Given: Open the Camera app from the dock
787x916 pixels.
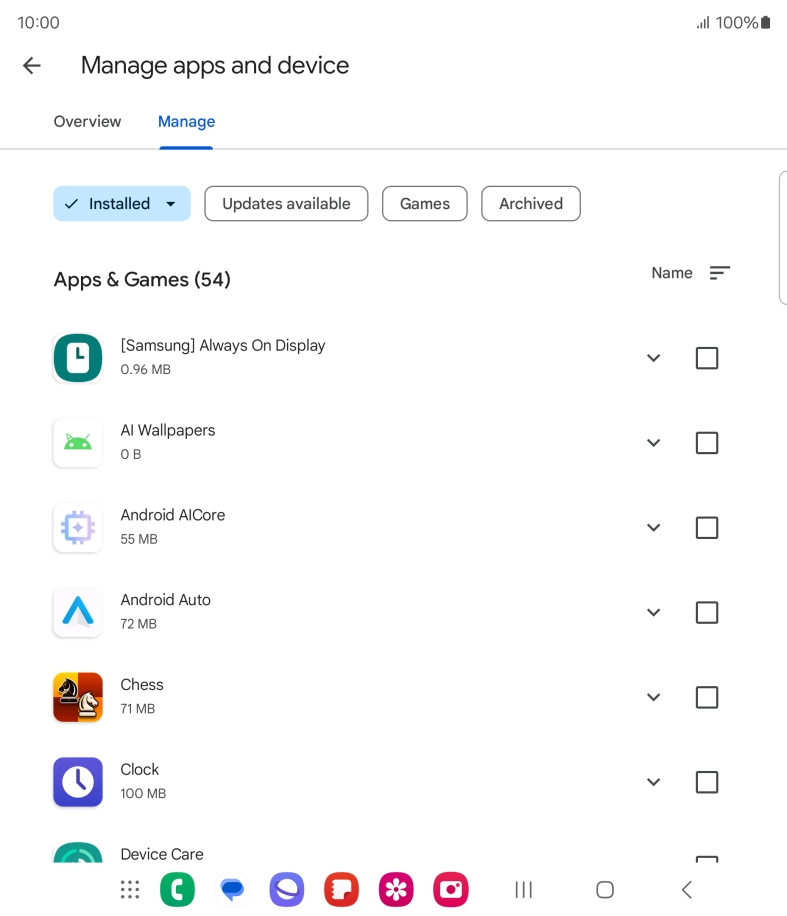Looking at the screenshot, I should click(x=450, y=889).
